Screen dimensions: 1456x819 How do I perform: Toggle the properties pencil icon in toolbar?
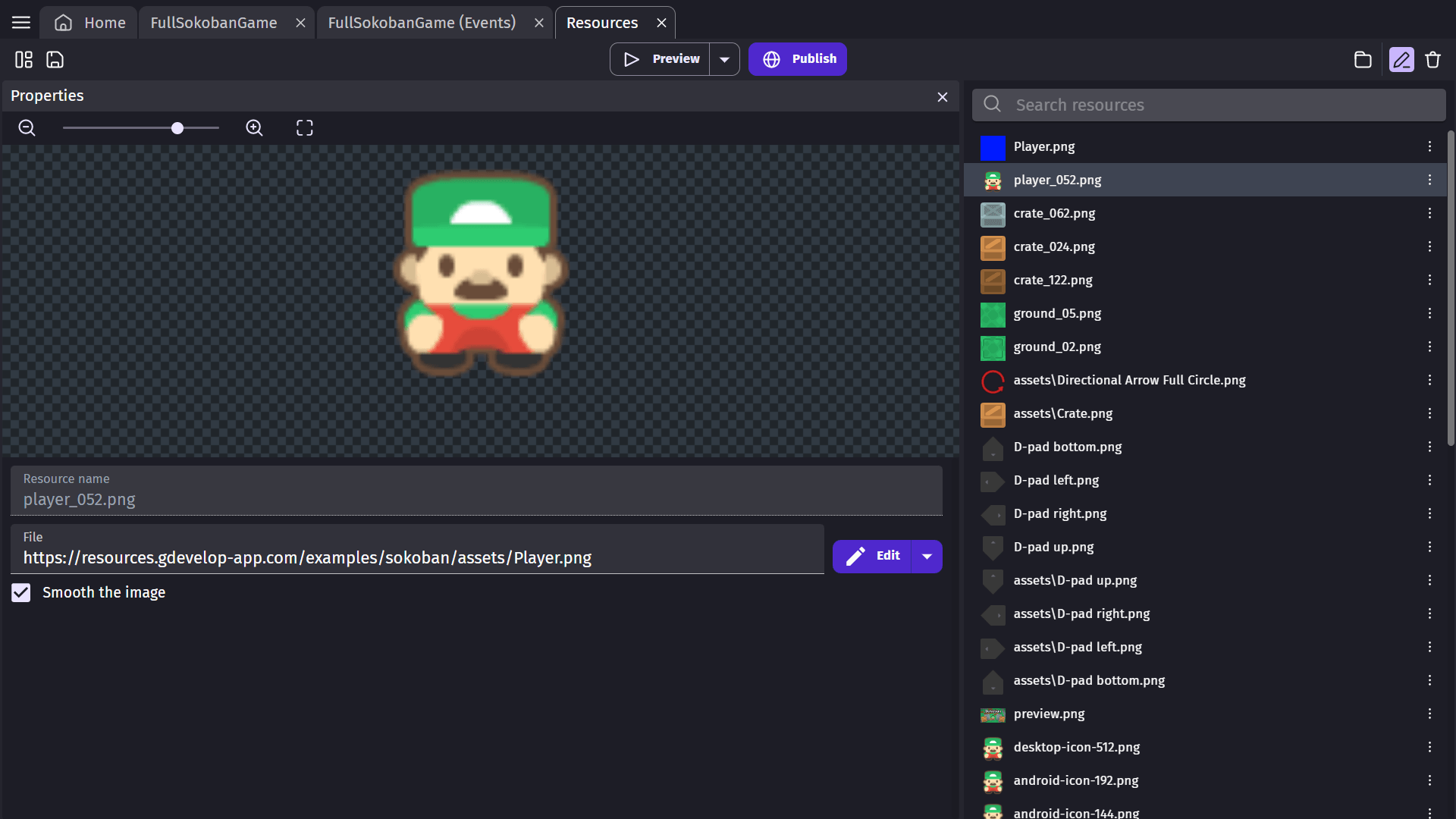tap(1401, 59)
